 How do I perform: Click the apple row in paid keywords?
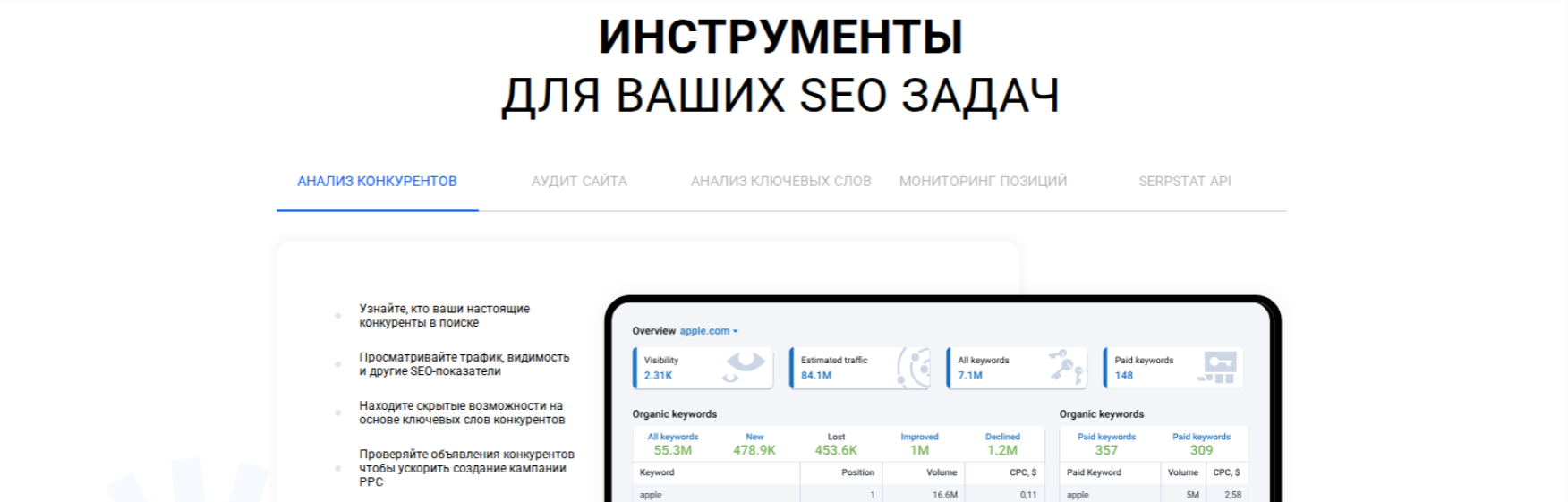tap(1154, 494)
